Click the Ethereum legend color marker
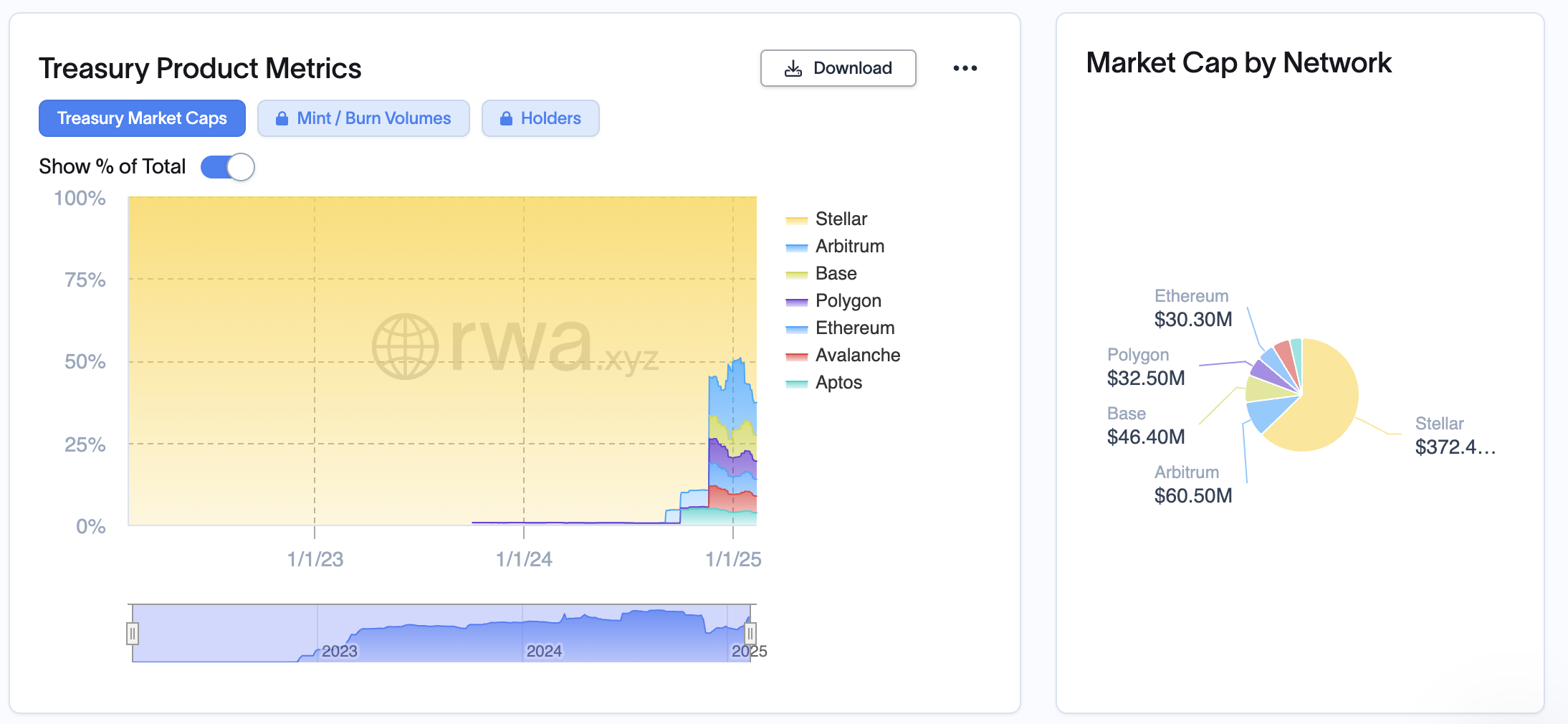This screenshot has width=1568, height=724. tap(796, 329)
